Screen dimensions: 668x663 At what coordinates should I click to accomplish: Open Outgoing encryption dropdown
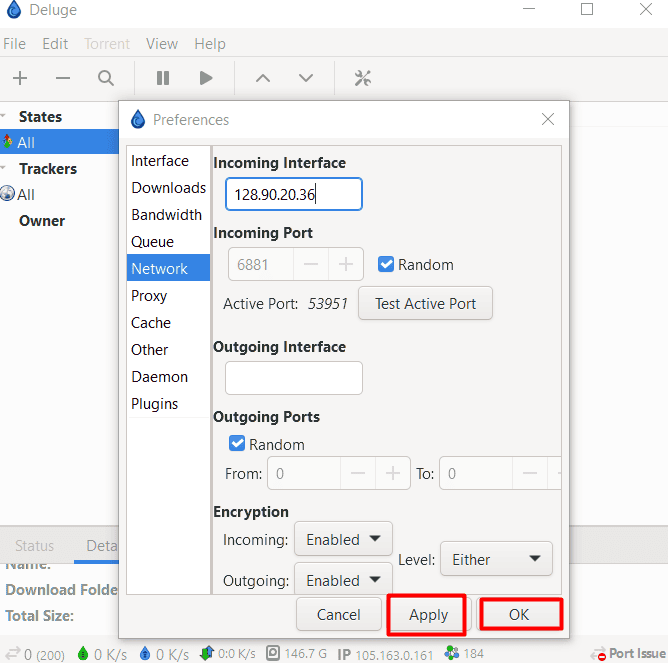[x=343, y=580]
